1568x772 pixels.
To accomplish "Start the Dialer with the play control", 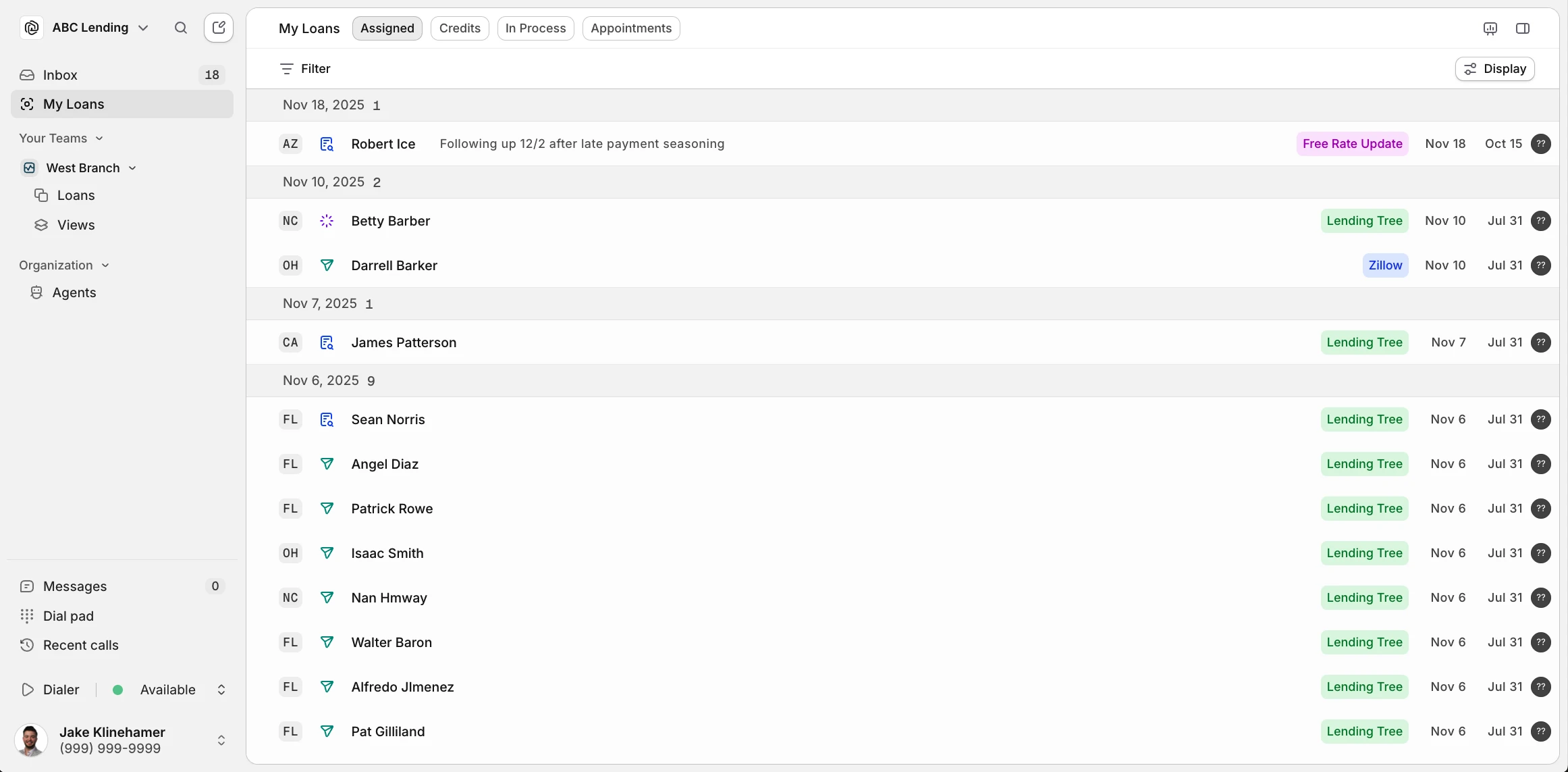I will point(28,690).
